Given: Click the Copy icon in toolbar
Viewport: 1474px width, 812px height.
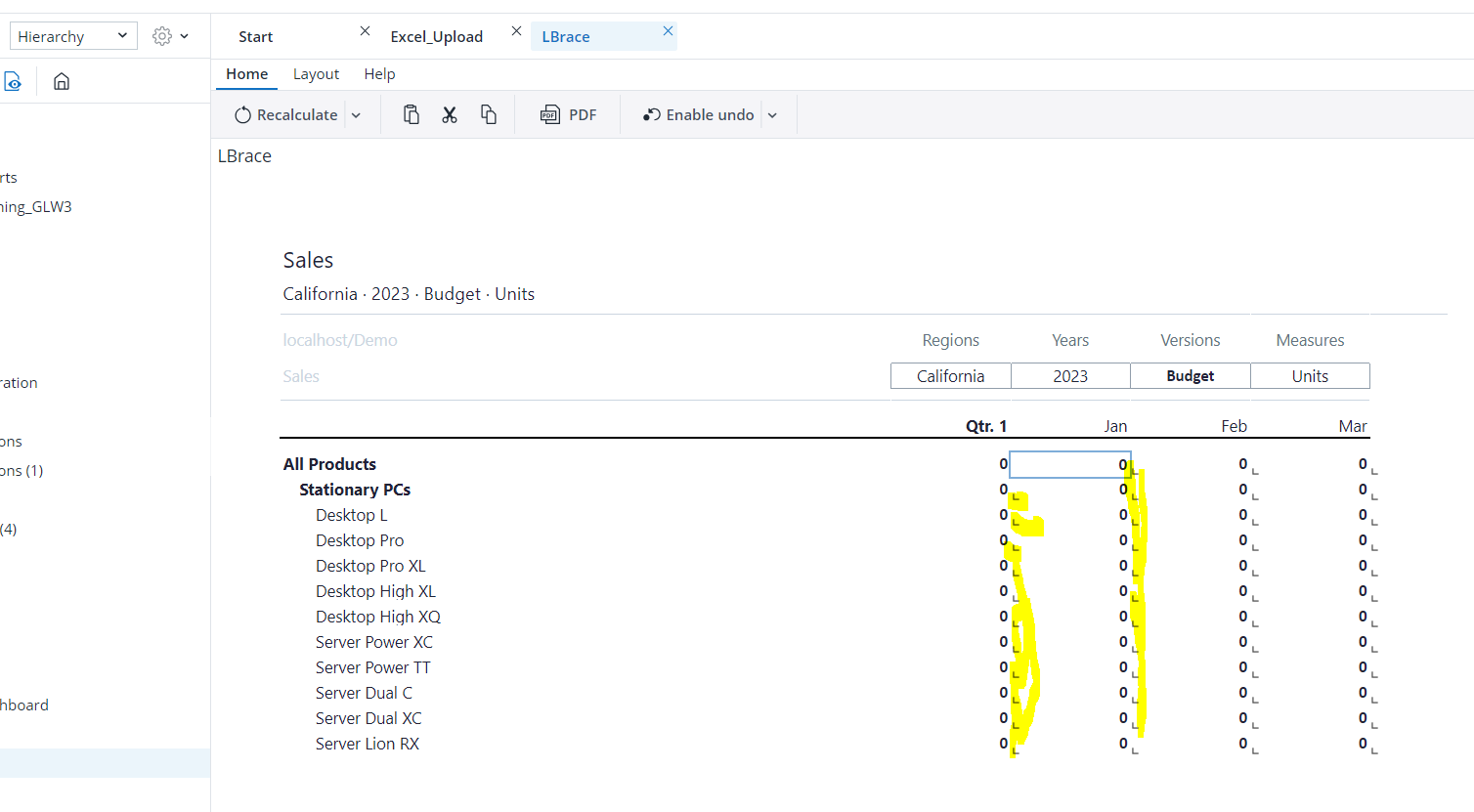Looking at the screenshot, I should point(489,115).
